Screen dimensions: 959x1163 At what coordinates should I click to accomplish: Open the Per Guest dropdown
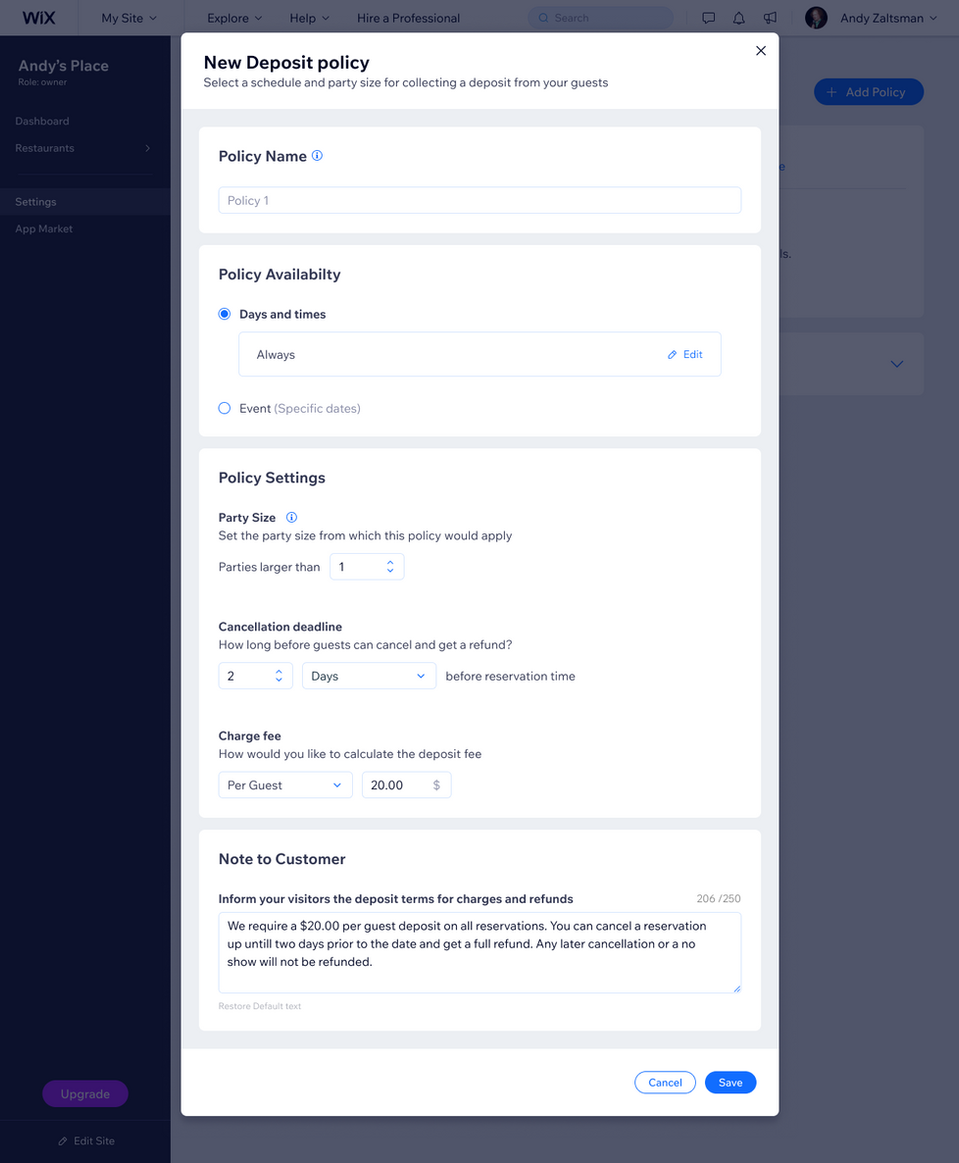click(x=285, y=785)
